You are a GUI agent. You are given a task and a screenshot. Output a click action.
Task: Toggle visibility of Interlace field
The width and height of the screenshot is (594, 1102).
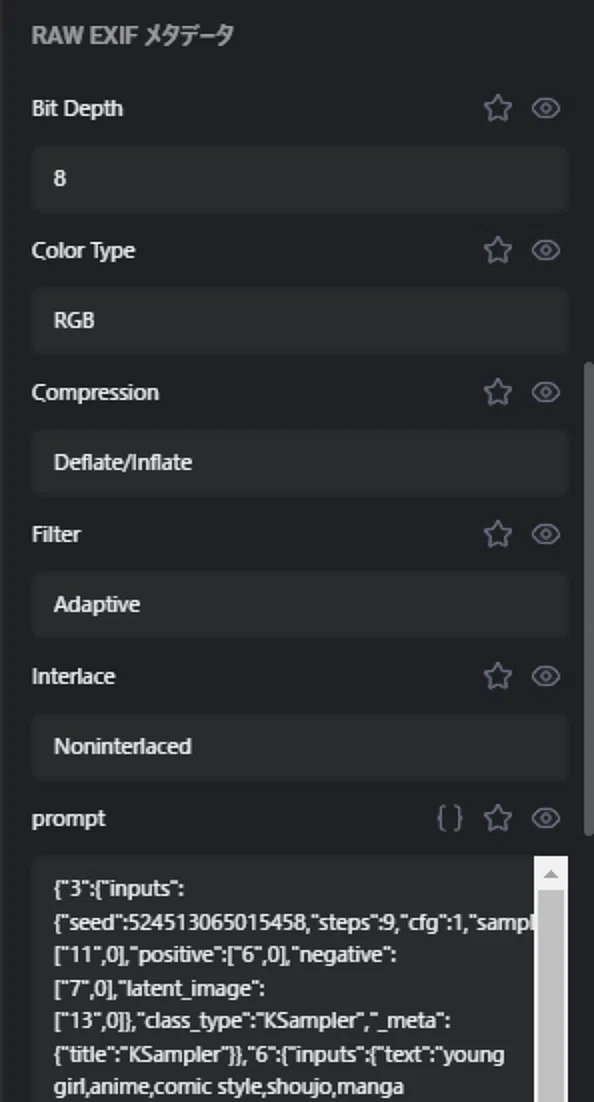[x=546, y=676]
